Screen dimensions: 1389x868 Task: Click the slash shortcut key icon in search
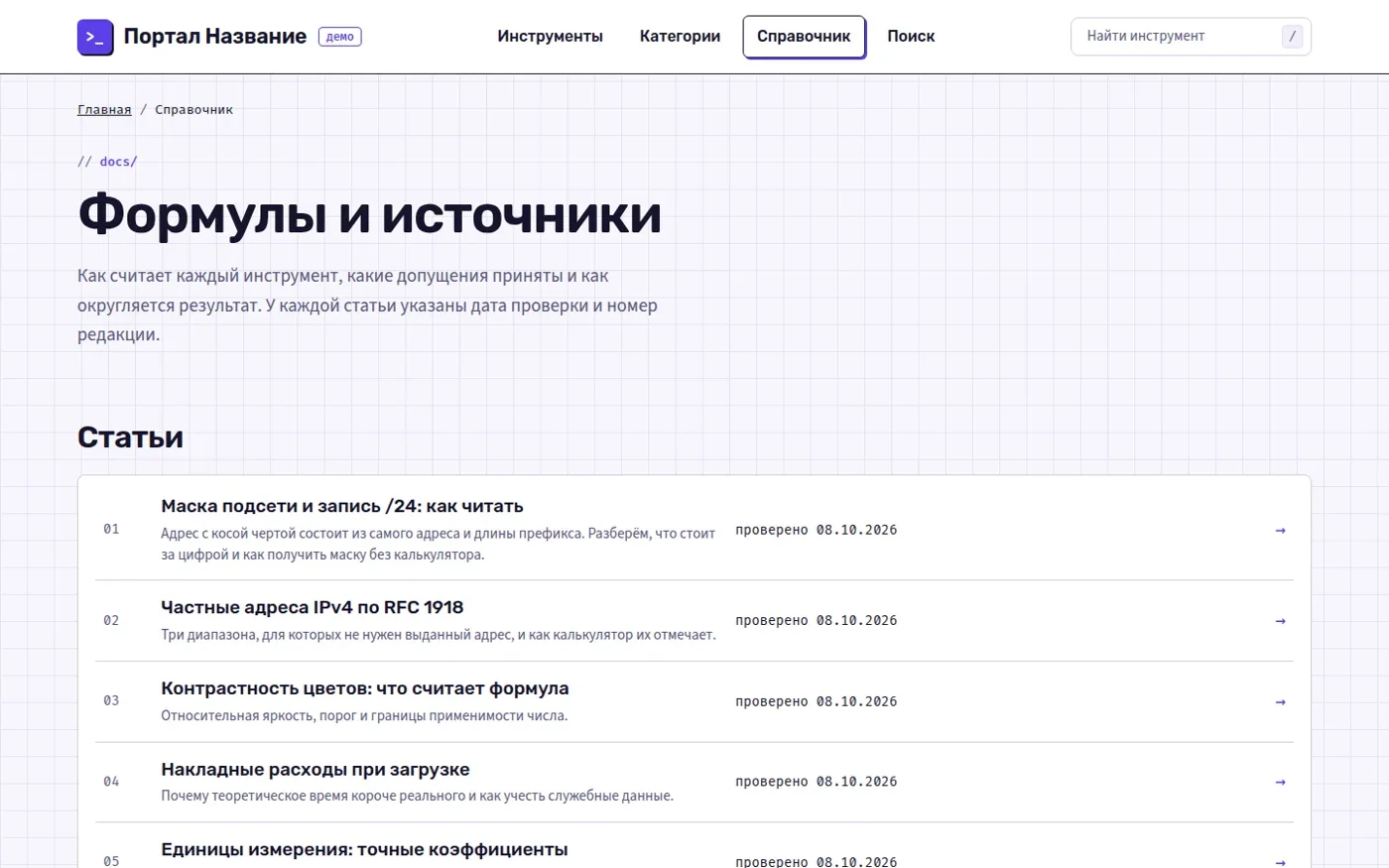[1292, 37]
